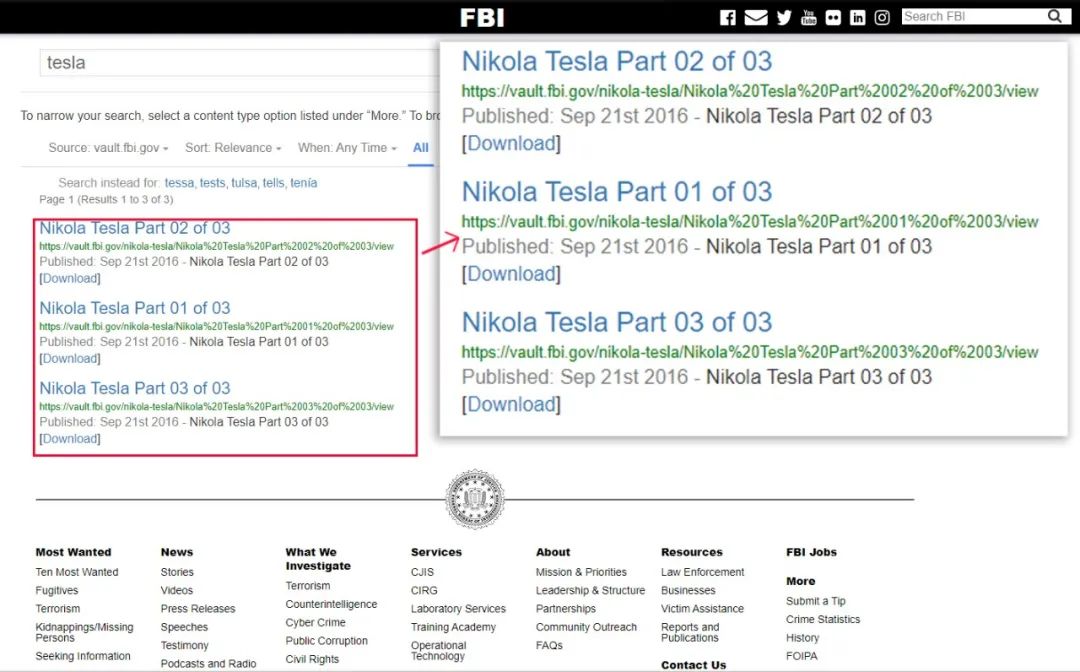Image resolution: width=1080 pixels, height=672 pixels.
Task: Open small Nikola Tesla Part 02 of 03 title
Action: tap(135, 228)
